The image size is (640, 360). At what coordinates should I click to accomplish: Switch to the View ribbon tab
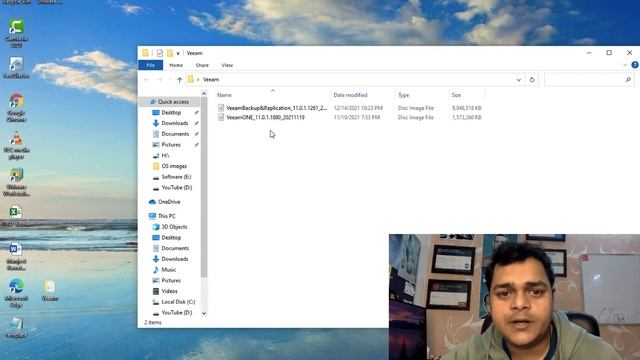click(227, 65)
